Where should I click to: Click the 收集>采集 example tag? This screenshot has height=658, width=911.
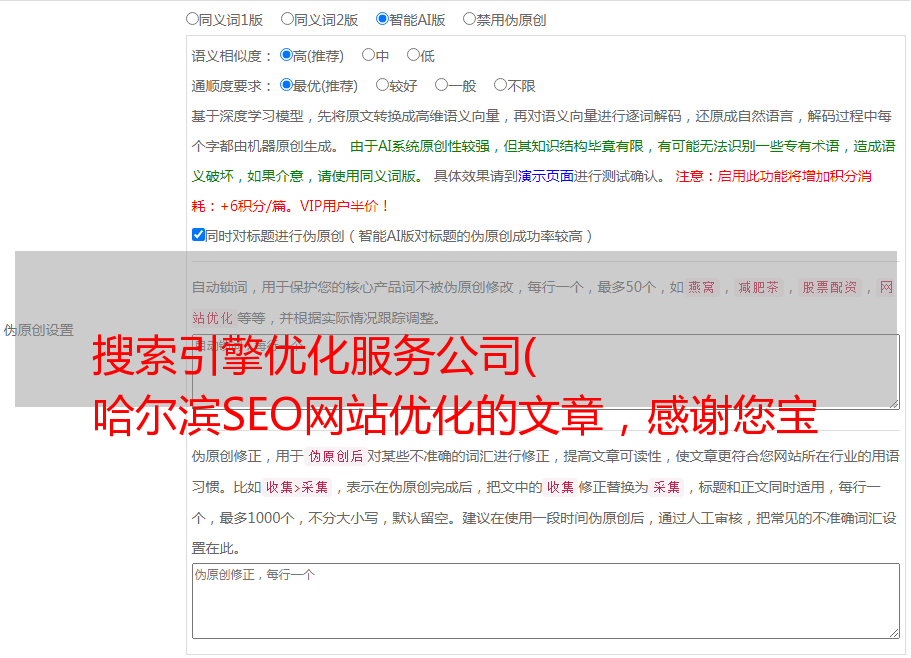[x=297, y=488]
